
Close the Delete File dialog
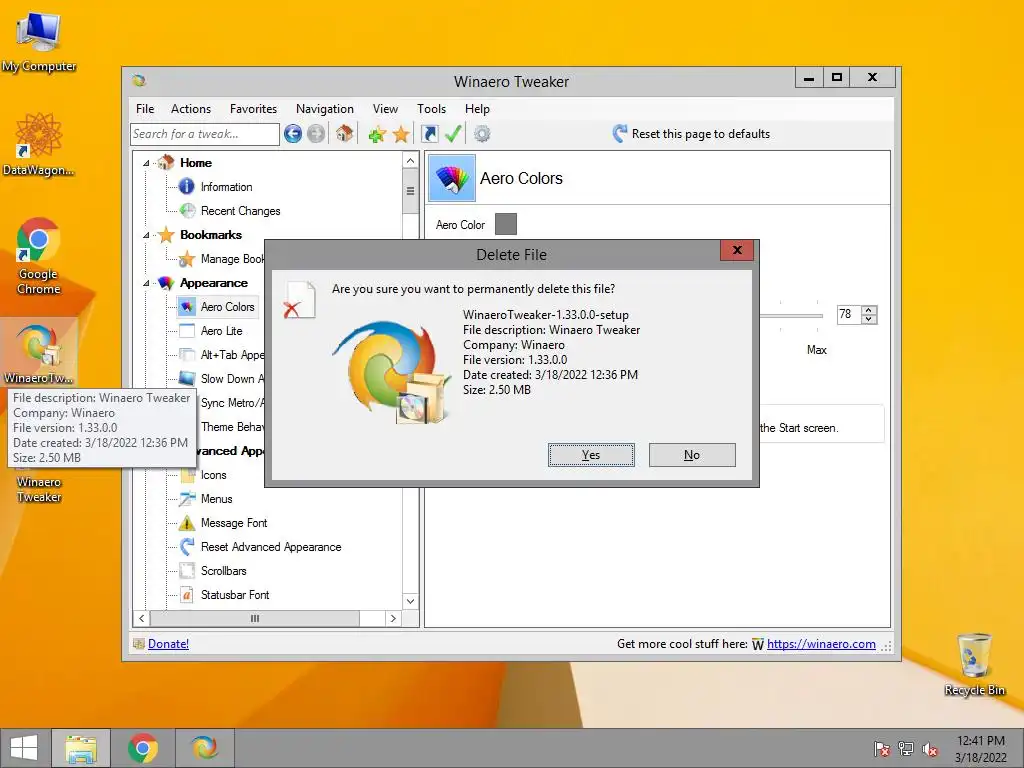(737, 250)
